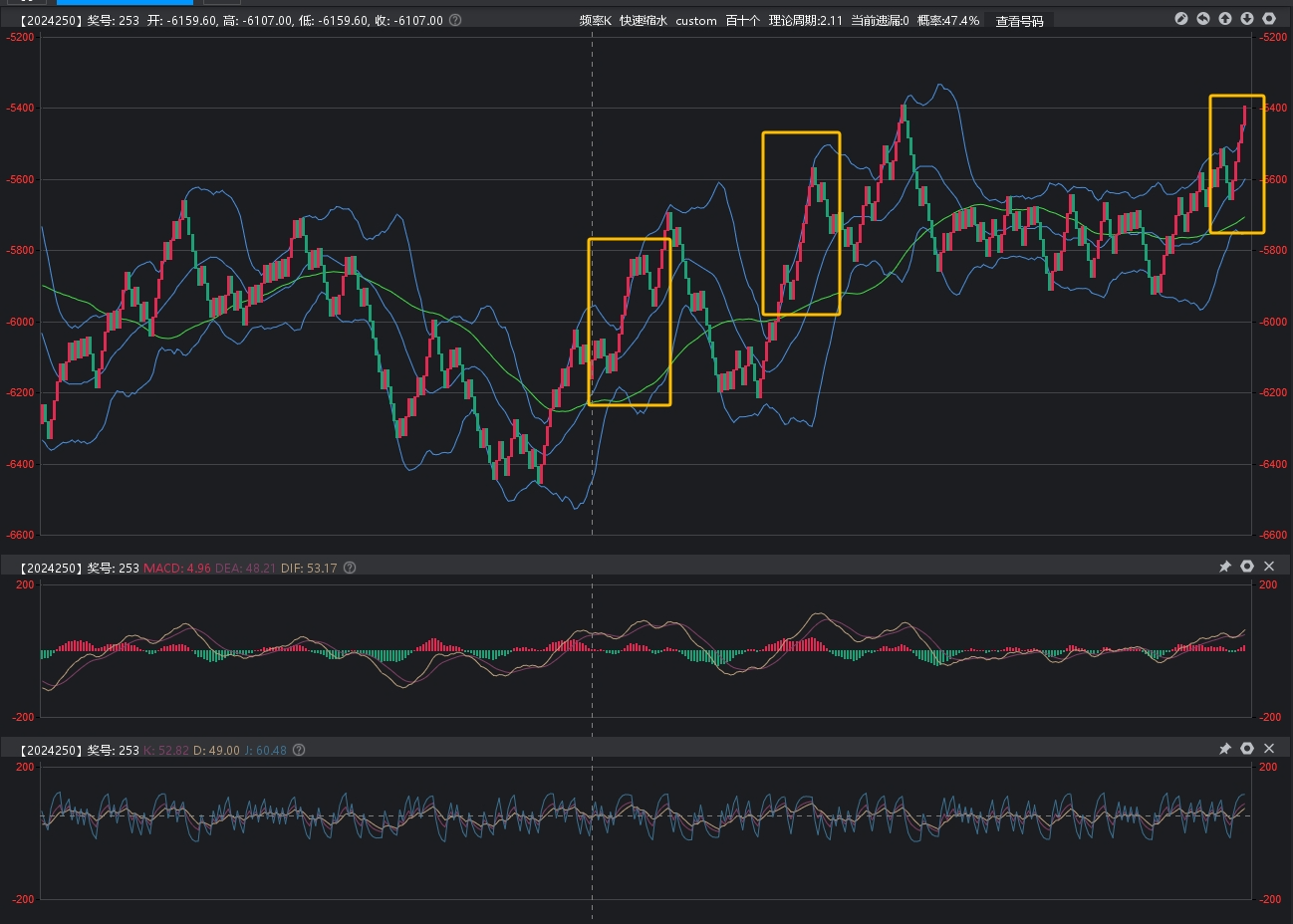Click the 当前遗漏:0 text
Viewport: 1293px width, 924px height.
tap(880, 20)
